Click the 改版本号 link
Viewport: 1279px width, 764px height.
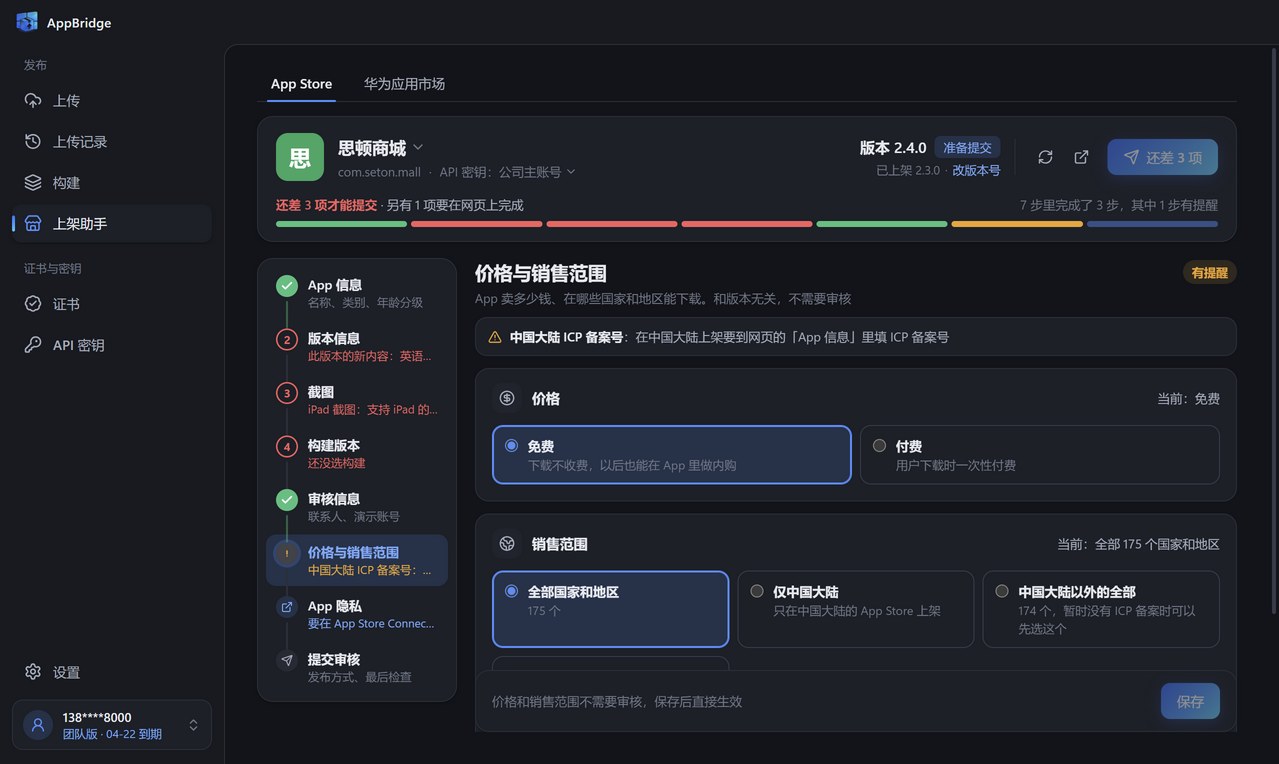pos(976,170)
